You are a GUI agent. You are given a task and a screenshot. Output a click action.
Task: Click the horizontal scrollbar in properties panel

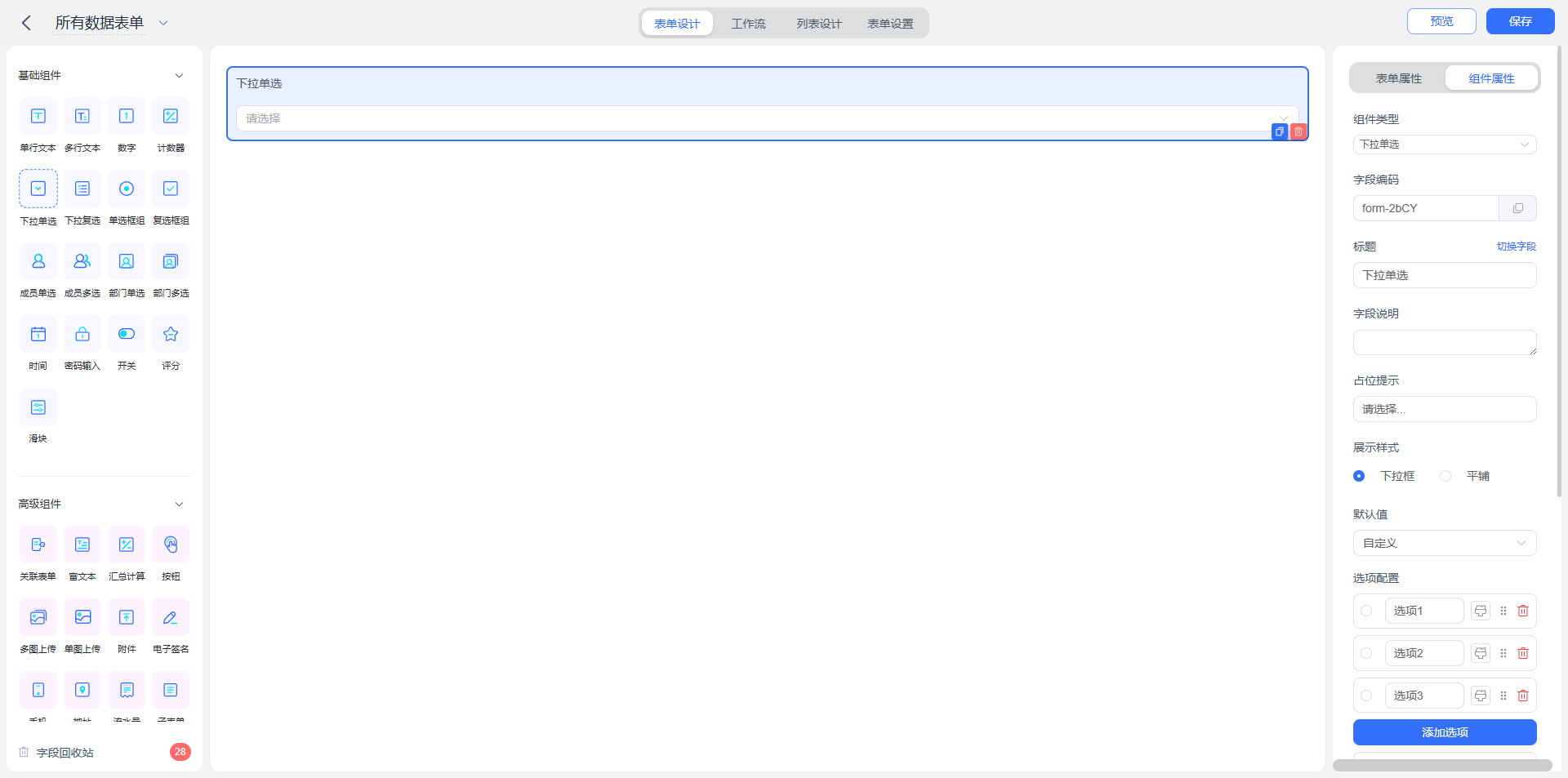point(1442,766)
